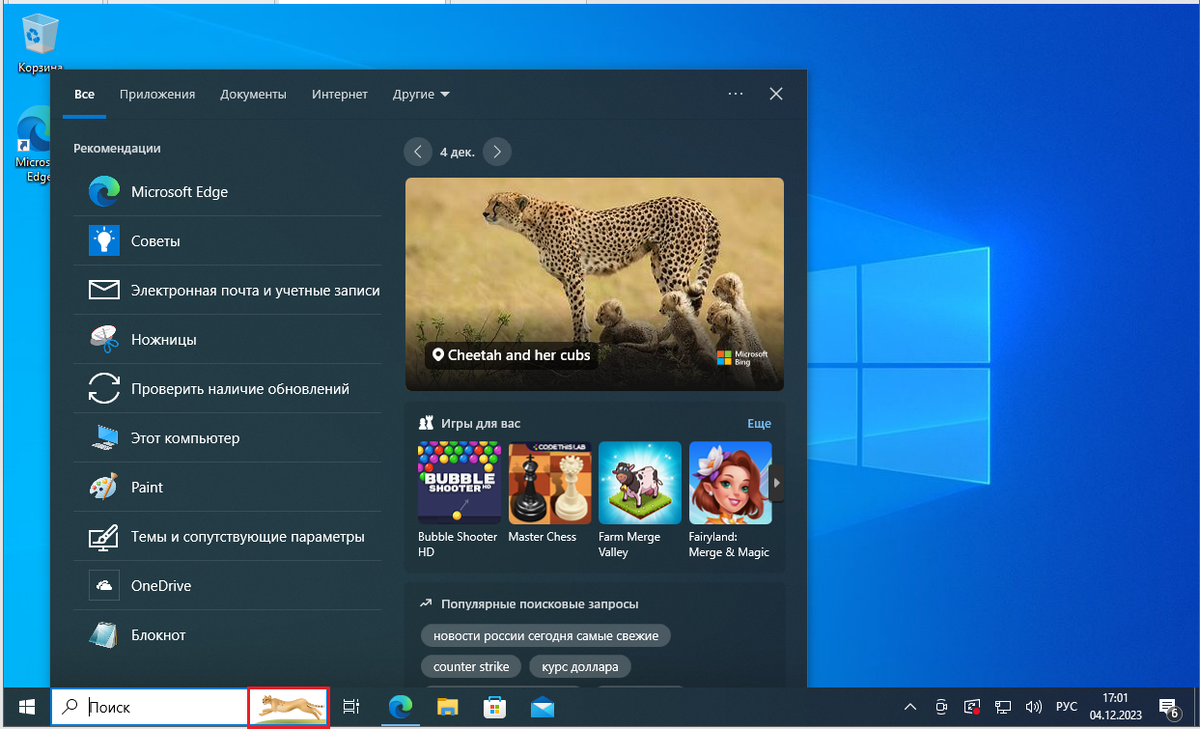This screenshot has height=729, width=1200.
Task: Open the Bubble Shooter HD game
Action: pyautogui.click(x=459, y=500)
